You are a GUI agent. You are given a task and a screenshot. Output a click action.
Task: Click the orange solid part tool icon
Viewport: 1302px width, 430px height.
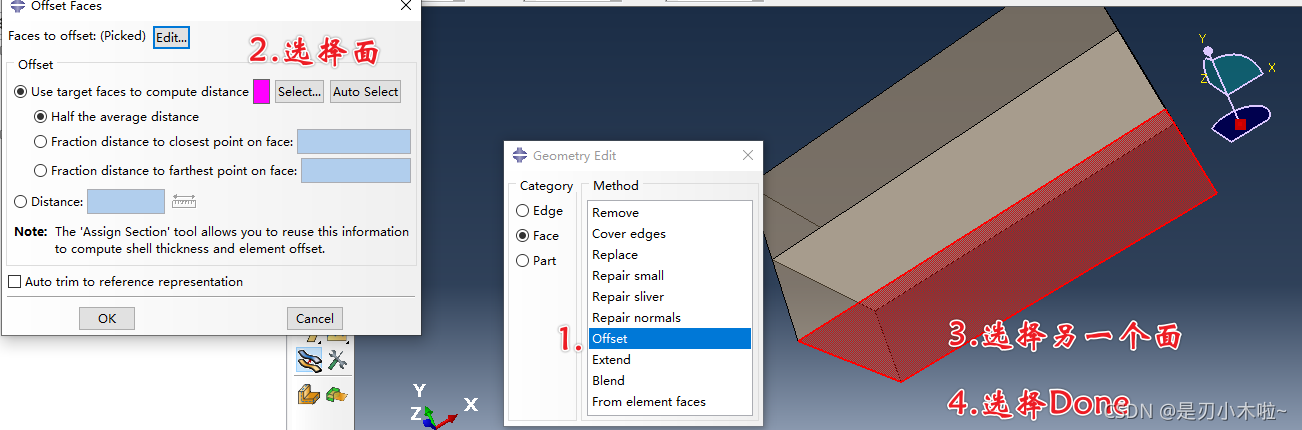[308, 395]
